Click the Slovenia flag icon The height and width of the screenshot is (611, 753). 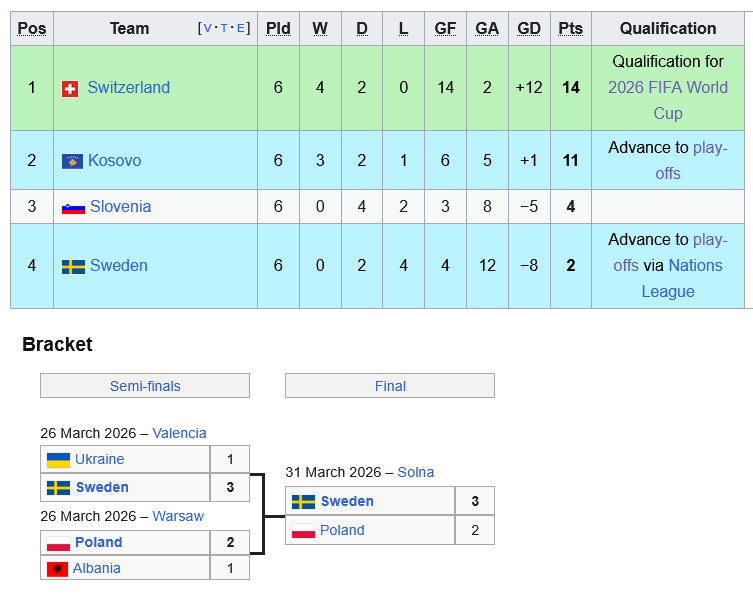point(73,208)
